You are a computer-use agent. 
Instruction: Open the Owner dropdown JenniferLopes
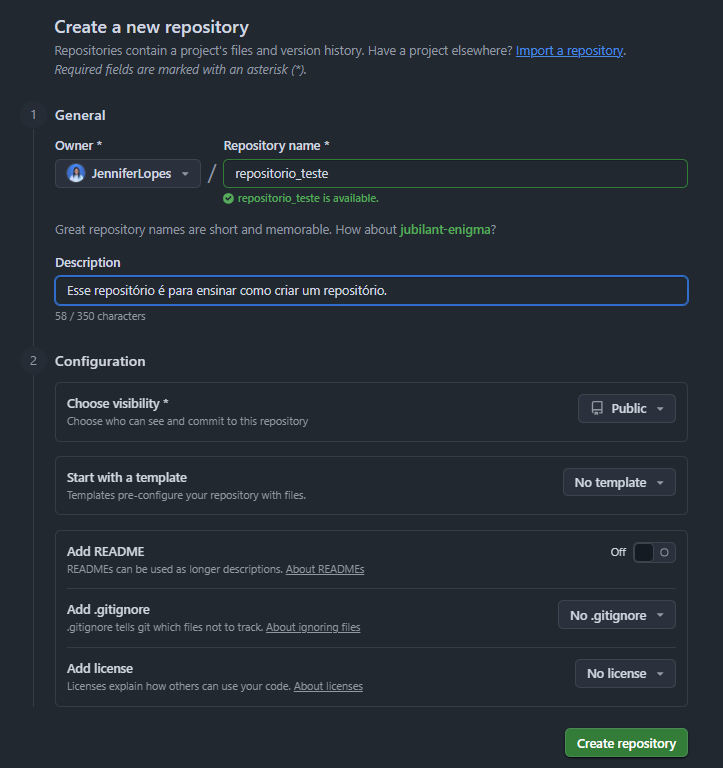pos(128,174)
